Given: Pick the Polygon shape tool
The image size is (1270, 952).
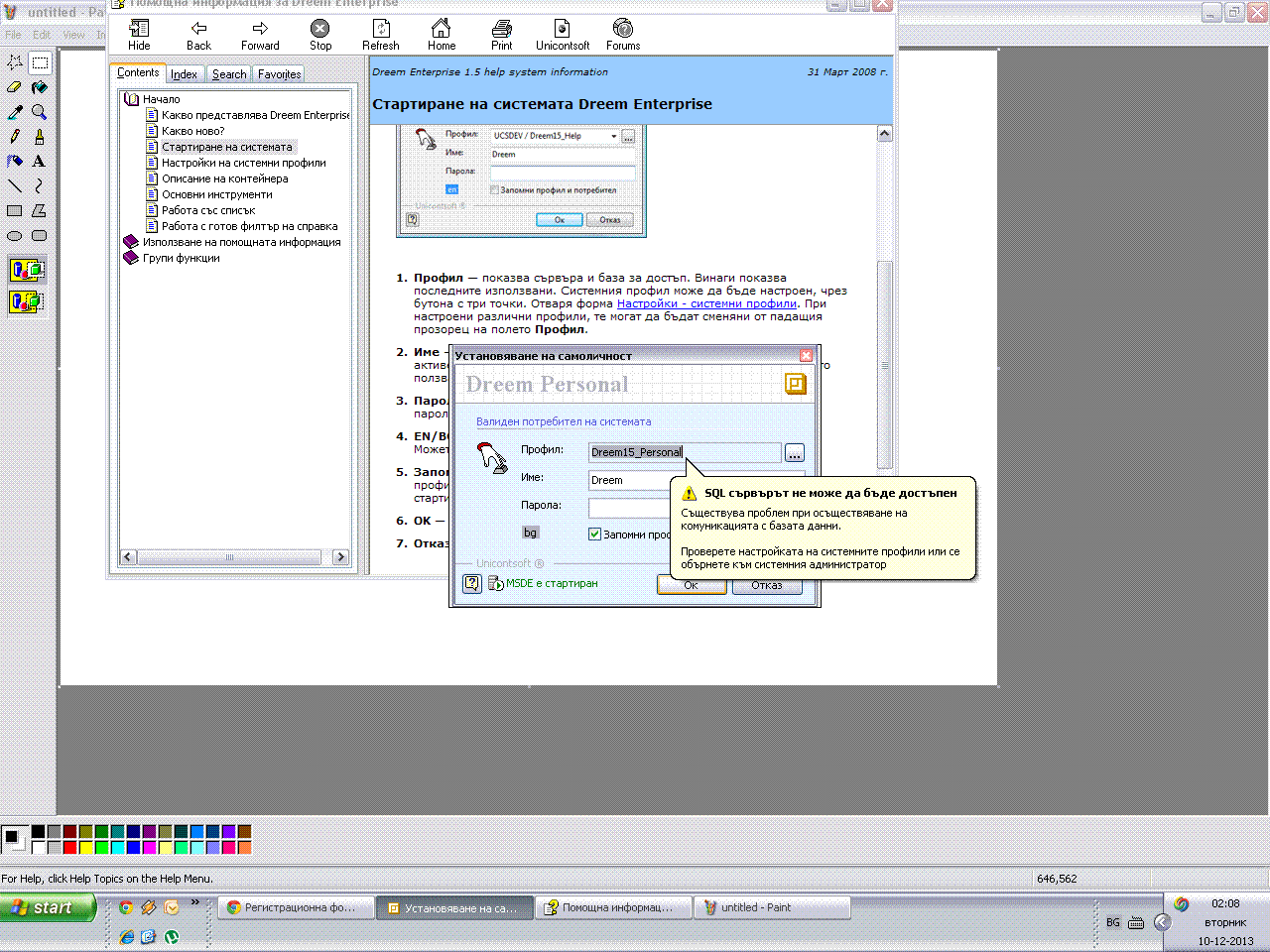Looking at the screenshot, I should pyautogui.click(x=40, y=210).
